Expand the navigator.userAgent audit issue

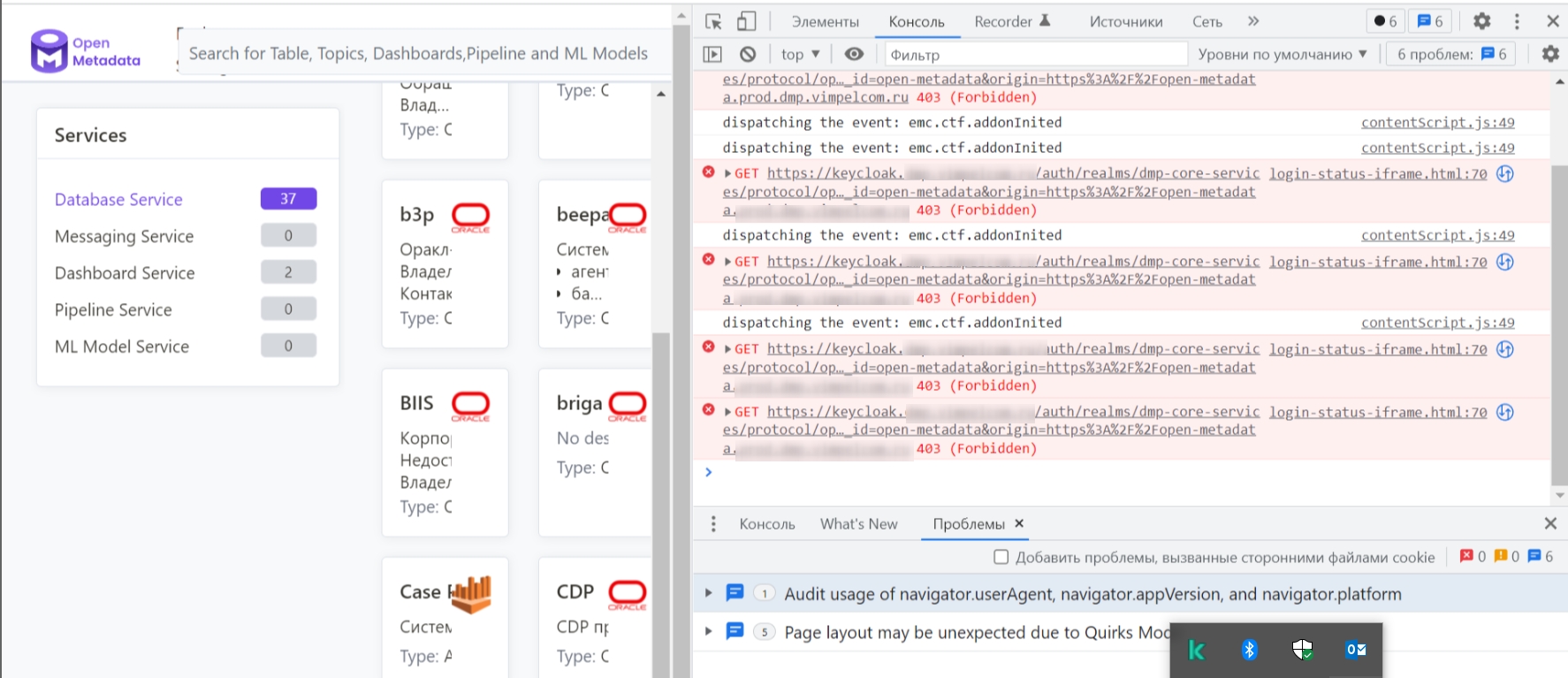click(x=708, y=593)
